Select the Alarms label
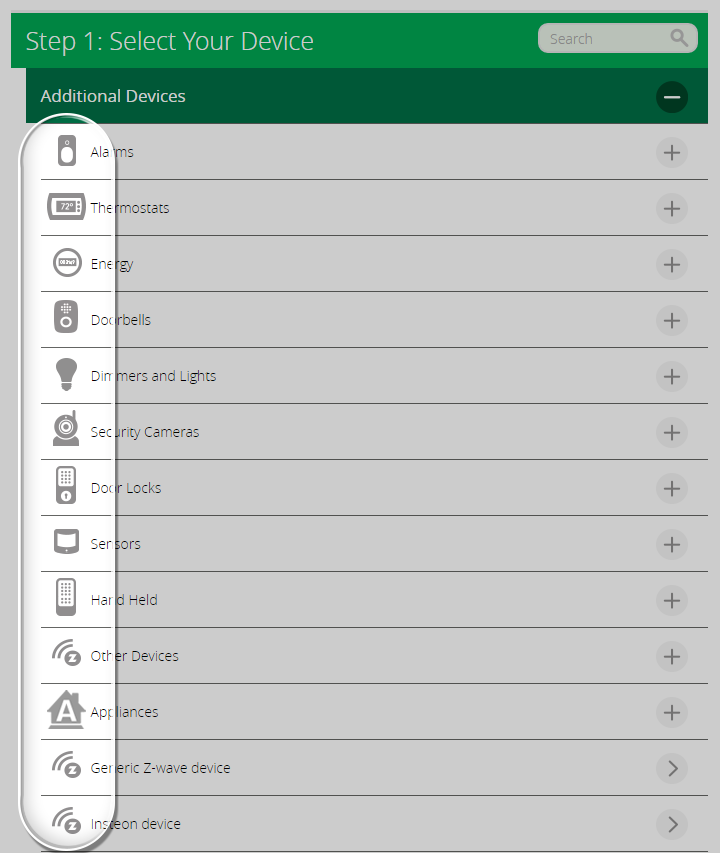Image resolution: width=720 pixels, height=853 pixels. 112,152
